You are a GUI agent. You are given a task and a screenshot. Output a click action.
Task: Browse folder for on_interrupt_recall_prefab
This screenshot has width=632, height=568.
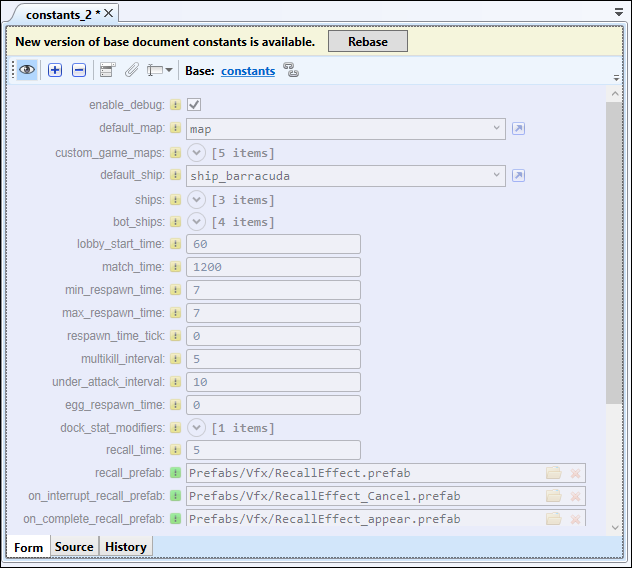(553, 496)
